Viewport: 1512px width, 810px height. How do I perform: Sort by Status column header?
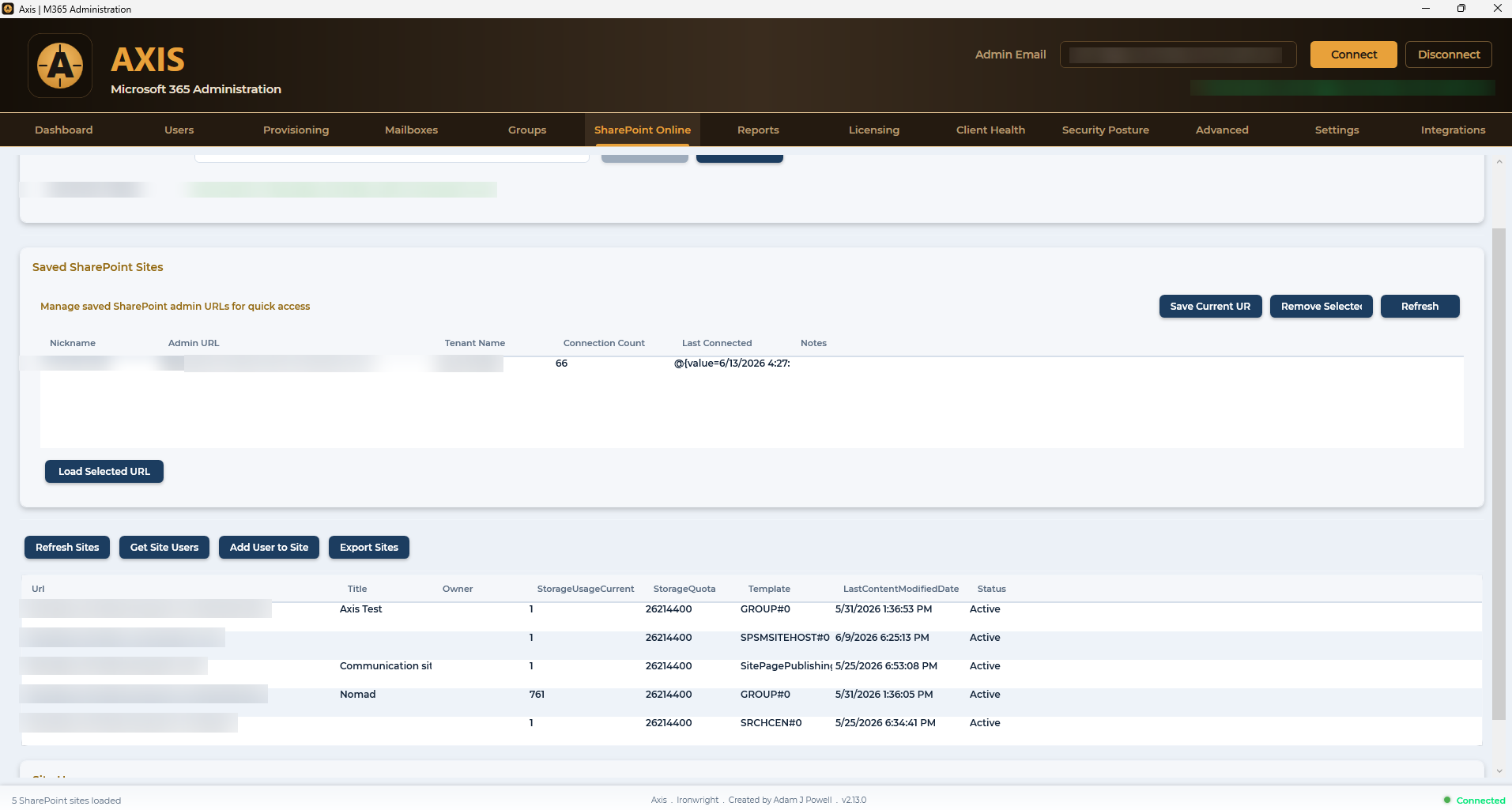pos(991,589)
